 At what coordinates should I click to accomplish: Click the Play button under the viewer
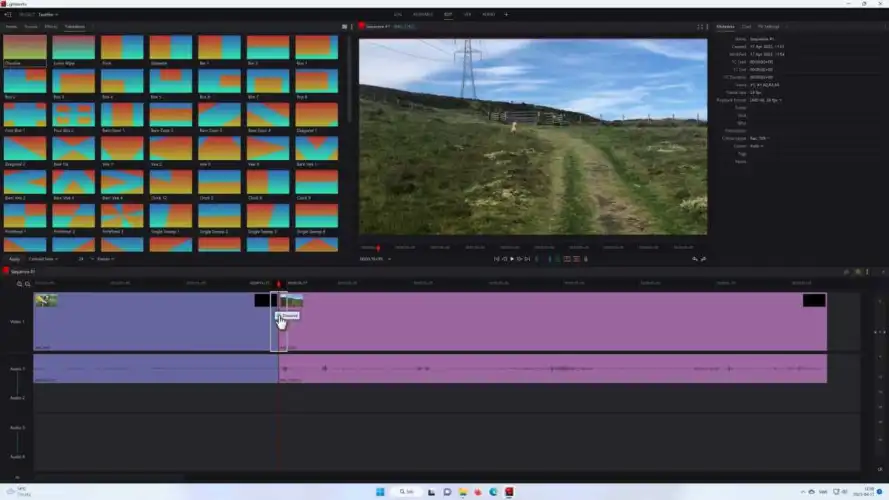(x=512, y=259)
